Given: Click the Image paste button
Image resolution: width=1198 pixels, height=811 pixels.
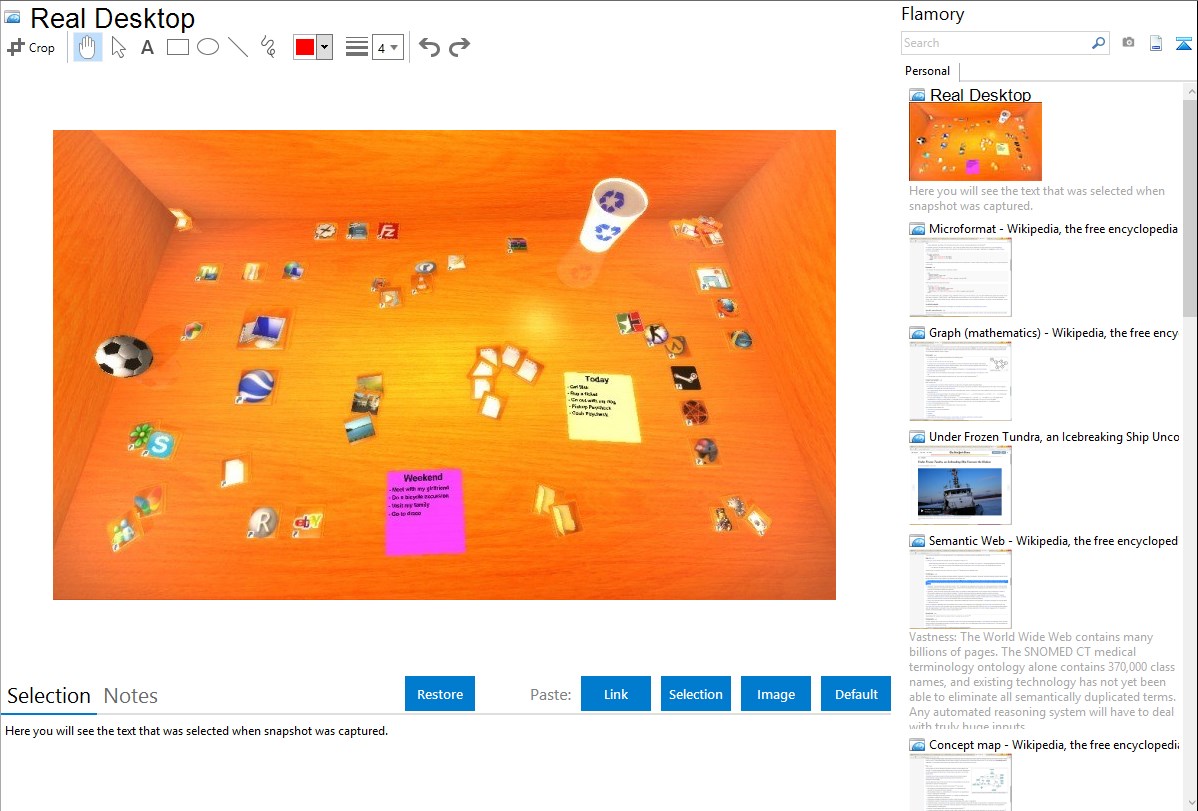Looking at the screenshot, I should click(x=776, y=694).
